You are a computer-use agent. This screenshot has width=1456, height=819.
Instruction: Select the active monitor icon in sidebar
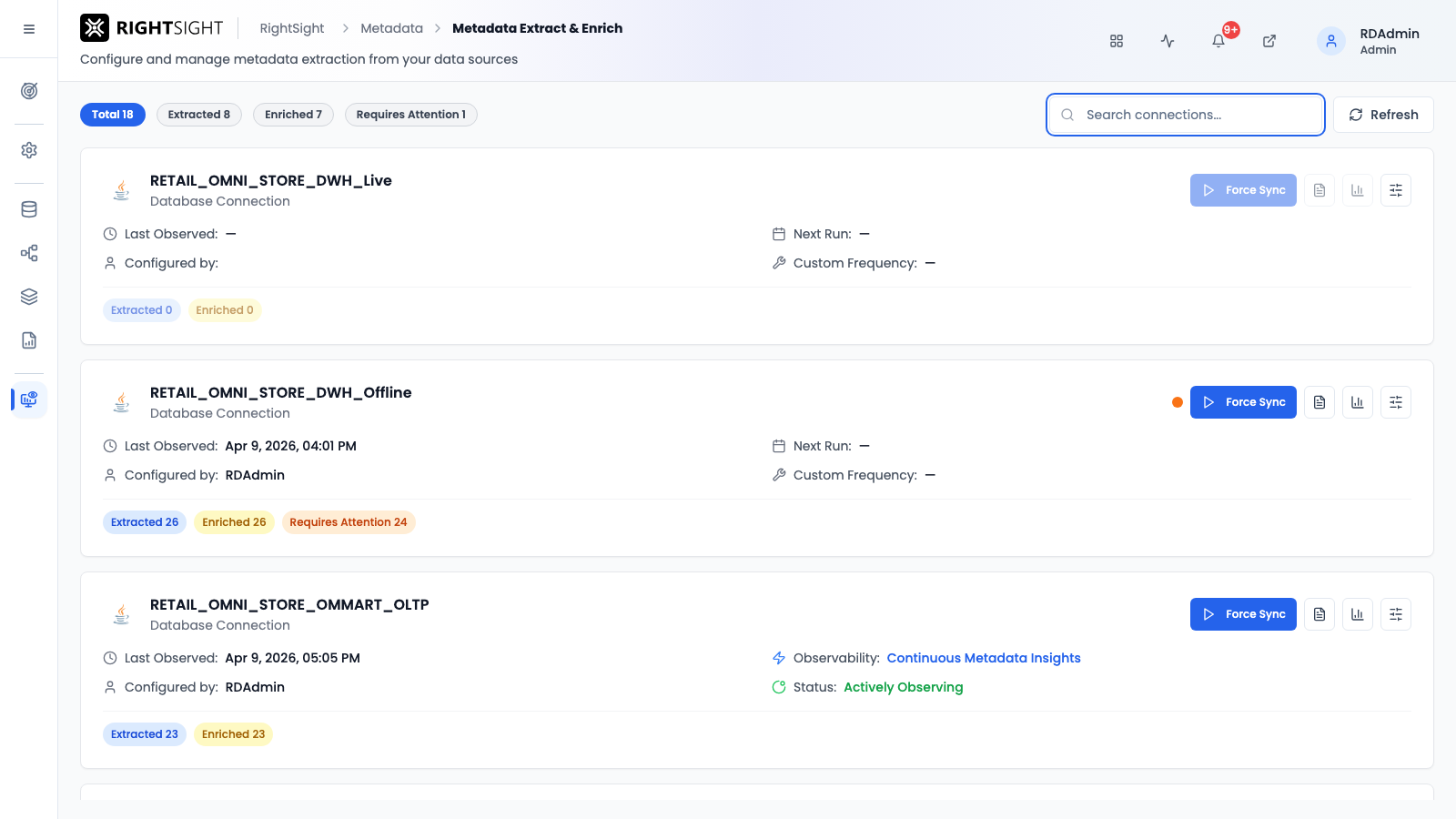tap(29, 399)
